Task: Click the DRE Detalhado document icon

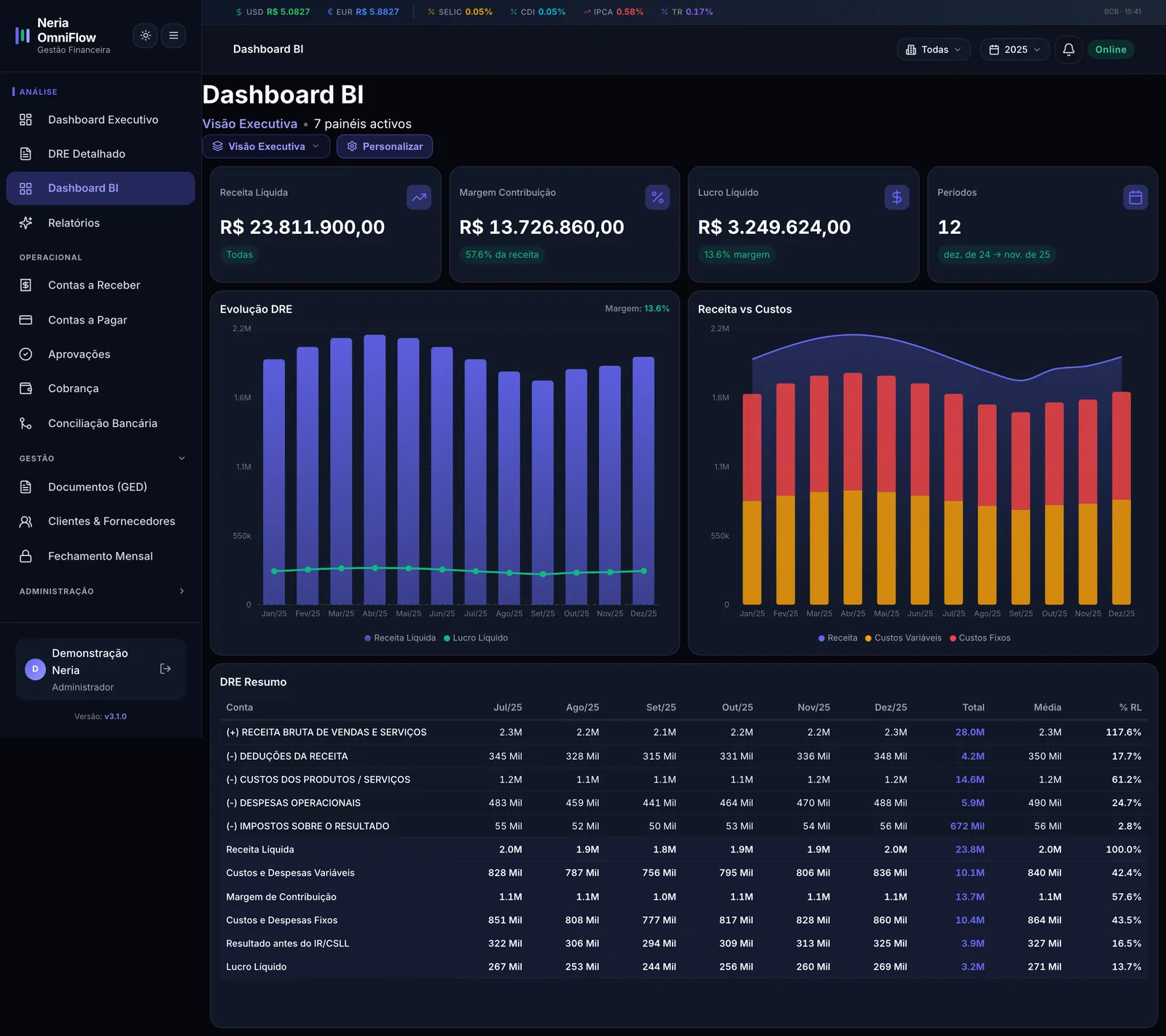Action: tap(26, 154)
